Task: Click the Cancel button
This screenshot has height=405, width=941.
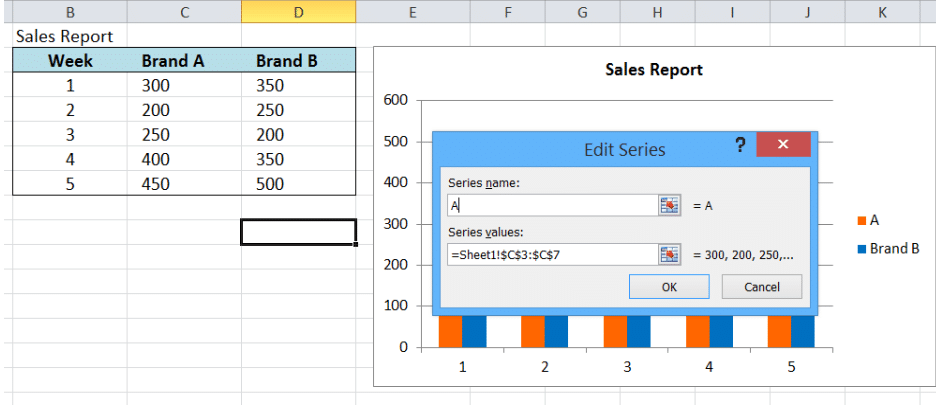Action: [762, 287]
